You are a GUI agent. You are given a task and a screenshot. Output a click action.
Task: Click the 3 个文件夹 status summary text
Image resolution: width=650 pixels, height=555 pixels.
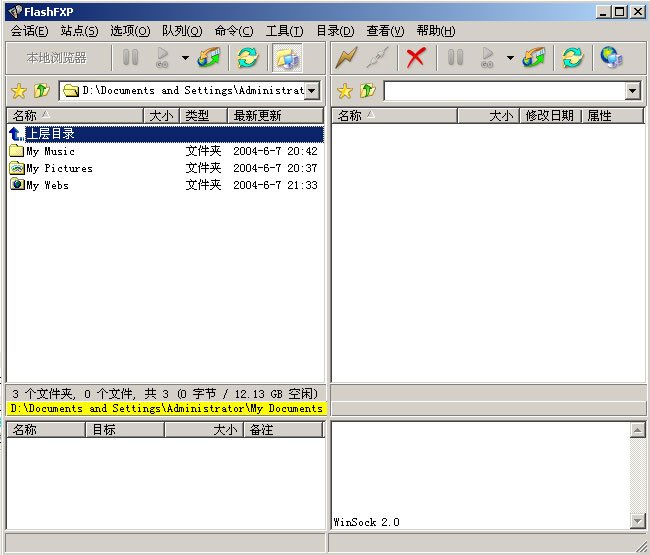165,393
